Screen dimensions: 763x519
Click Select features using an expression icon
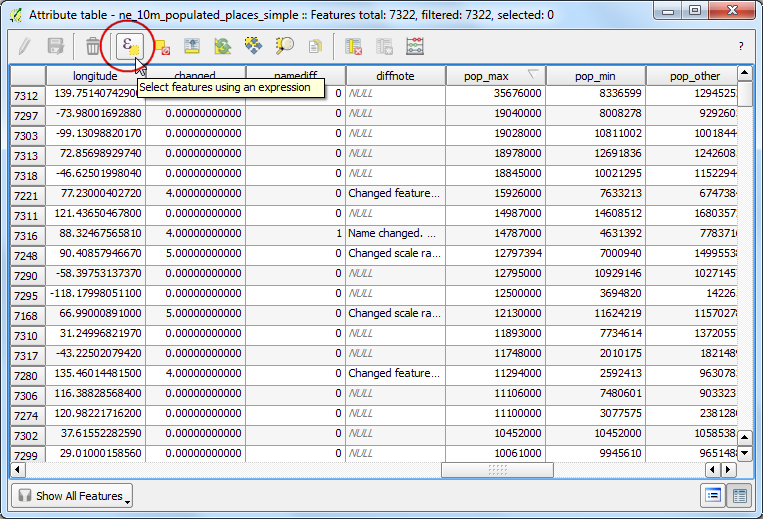pos(129,47)
